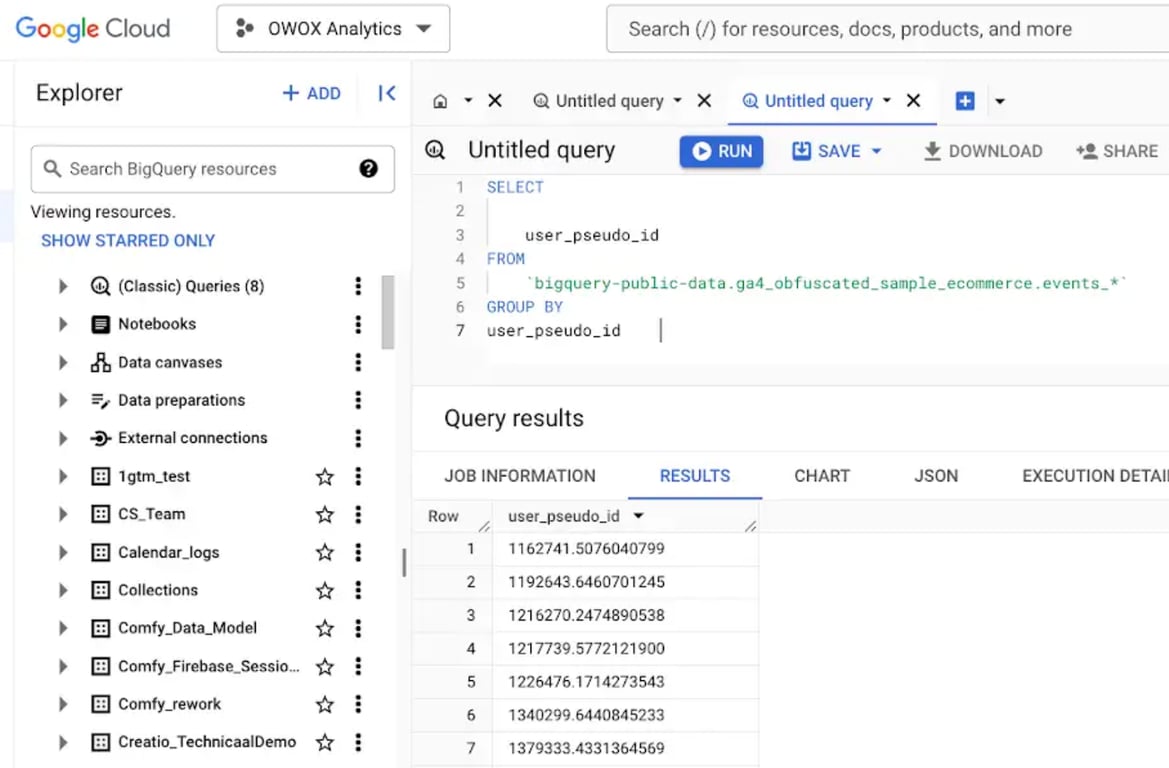
Task: Switch to JSON tab
Action: (936, 476)
